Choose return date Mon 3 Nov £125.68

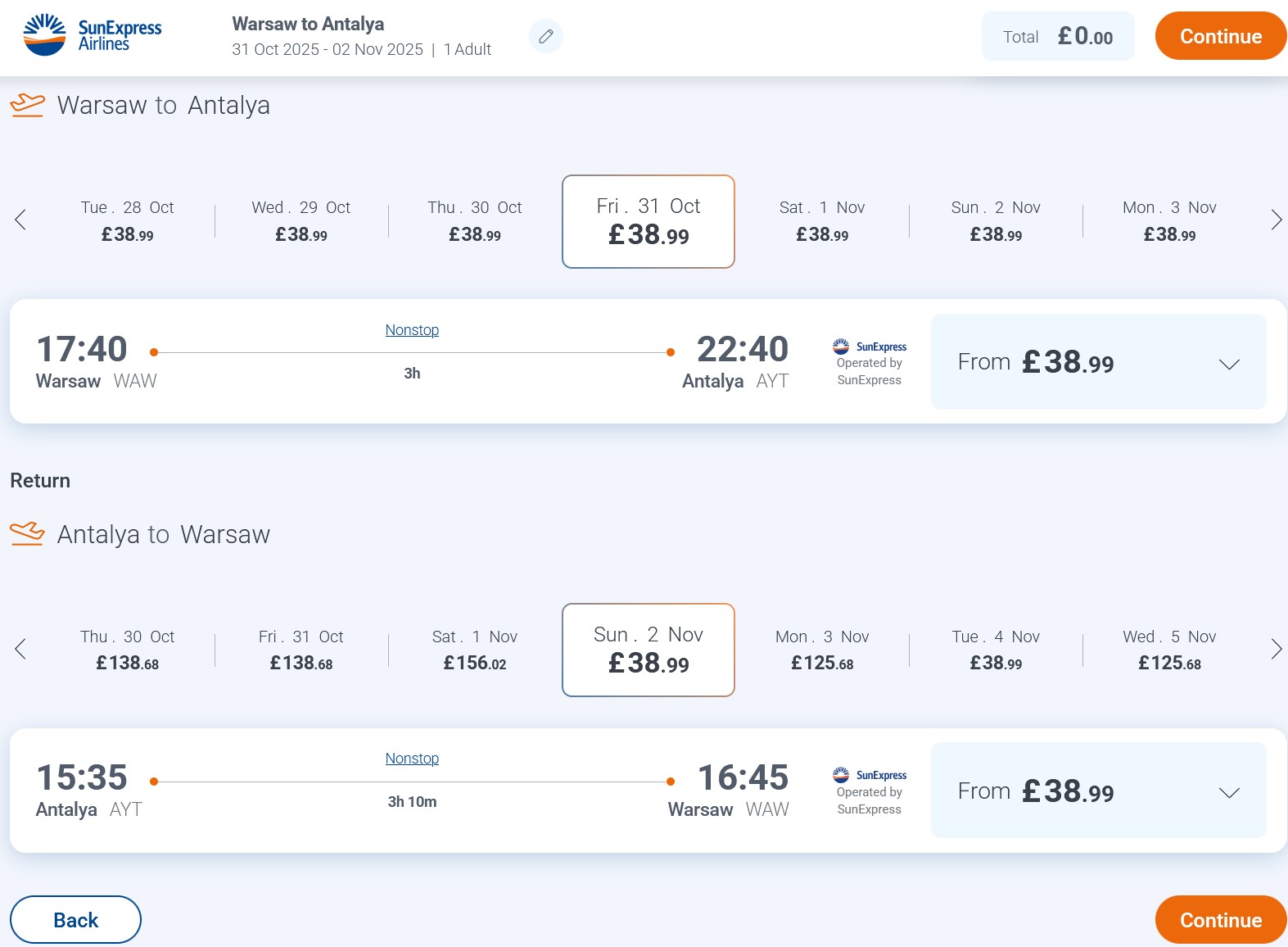822,650
